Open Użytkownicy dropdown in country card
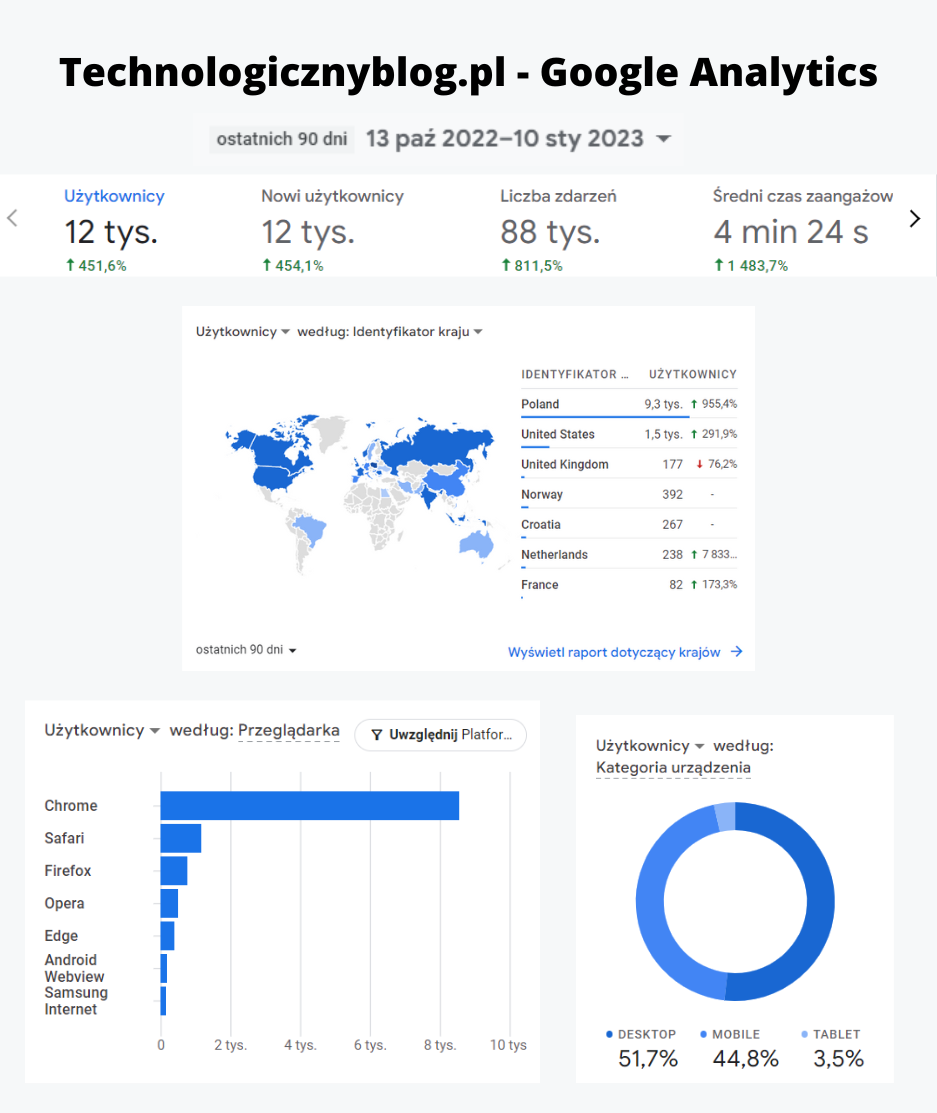The width and height of the screenshot is (937, 1113). coord(243,331)
